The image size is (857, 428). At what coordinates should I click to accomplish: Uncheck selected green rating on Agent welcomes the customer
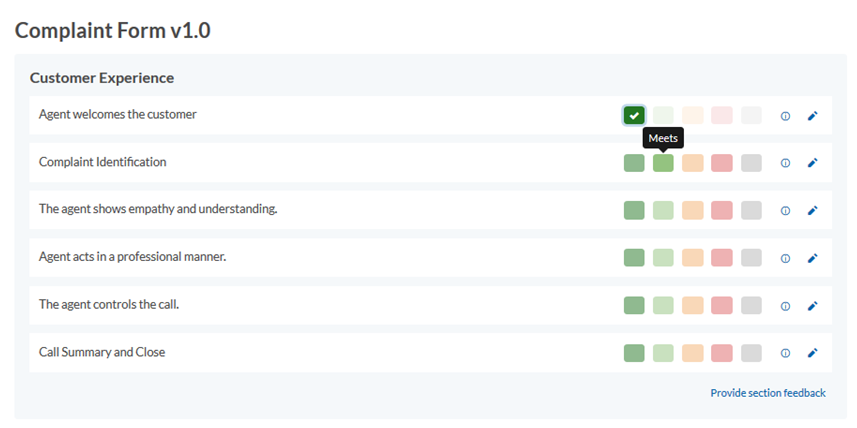pos(634,115)
